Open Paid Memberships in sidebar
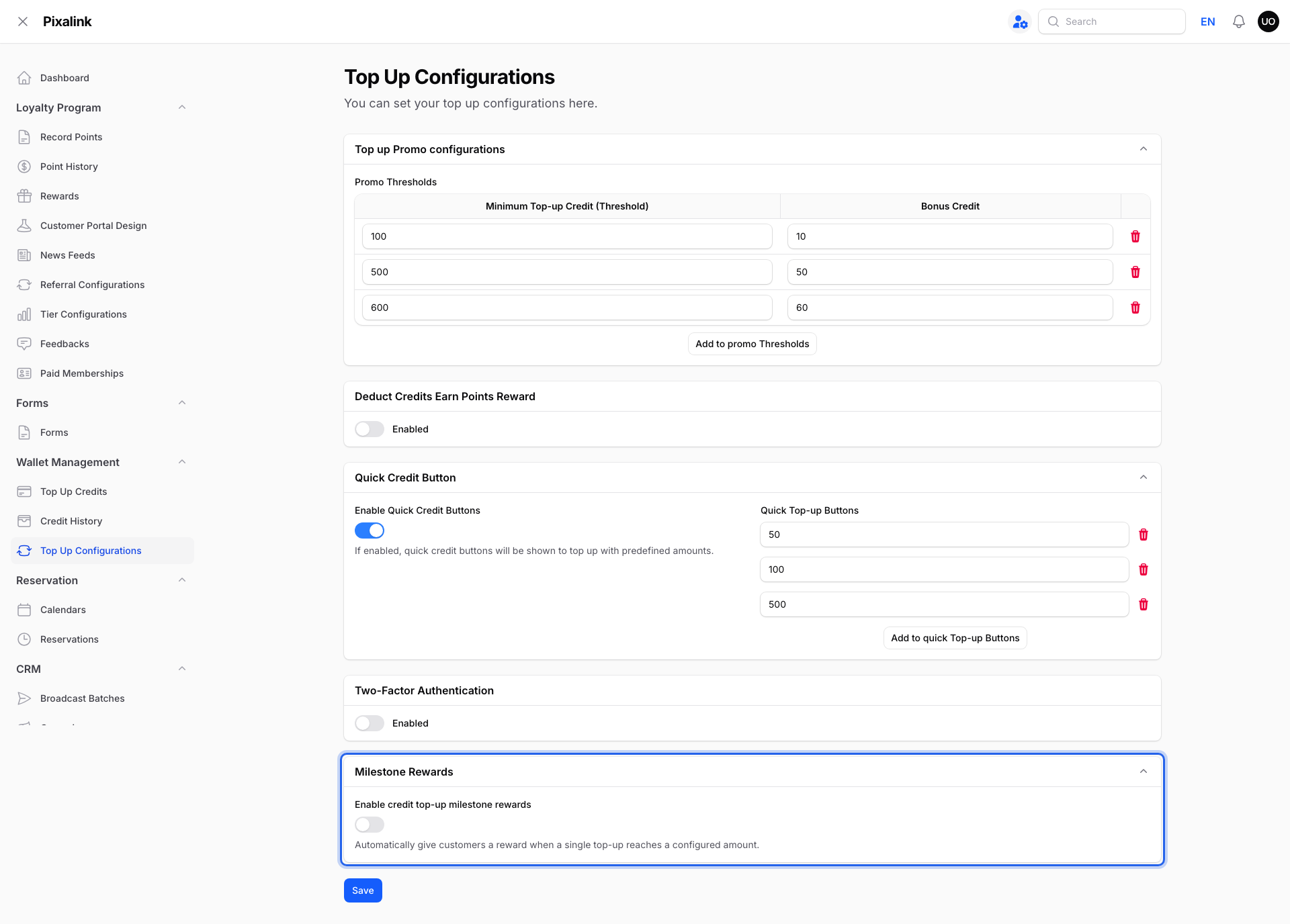Screen dimensions: 1290x924 click(x=102, y=373)
